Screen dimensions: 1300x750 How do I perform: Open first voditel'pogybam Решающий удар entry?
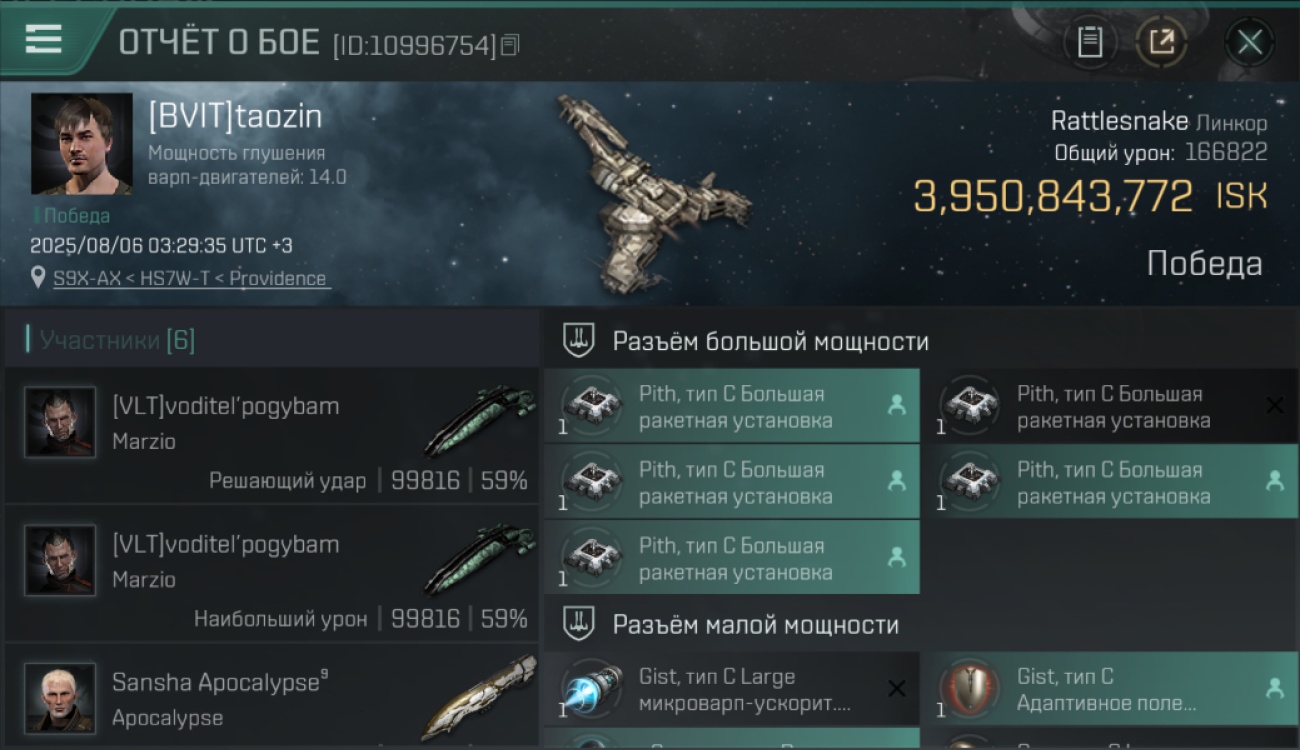[x=272, y=435]
